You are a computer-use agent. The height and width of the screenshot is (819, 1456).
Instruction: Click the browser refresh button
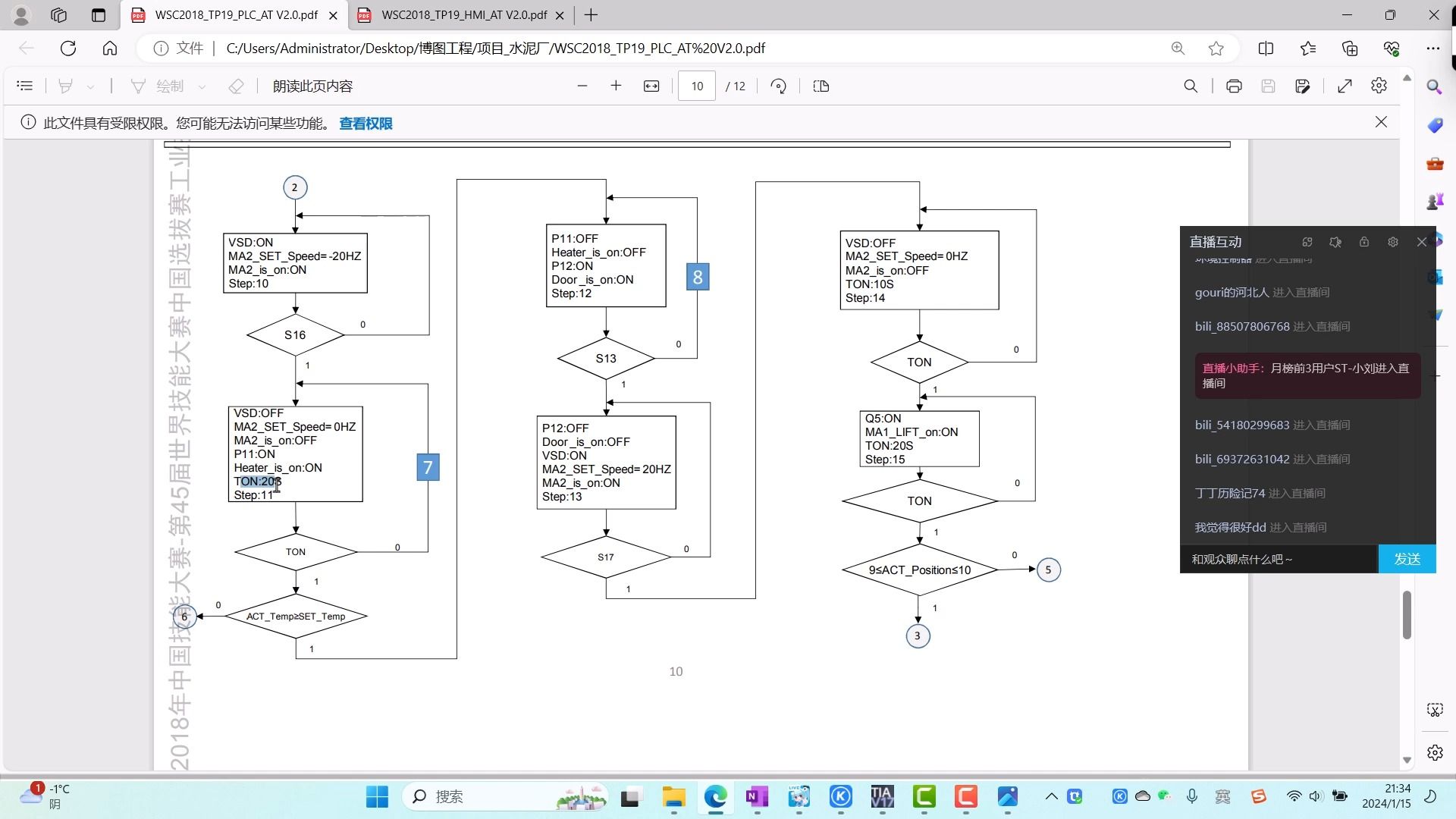pyautogui.click(x=68, y=49)
